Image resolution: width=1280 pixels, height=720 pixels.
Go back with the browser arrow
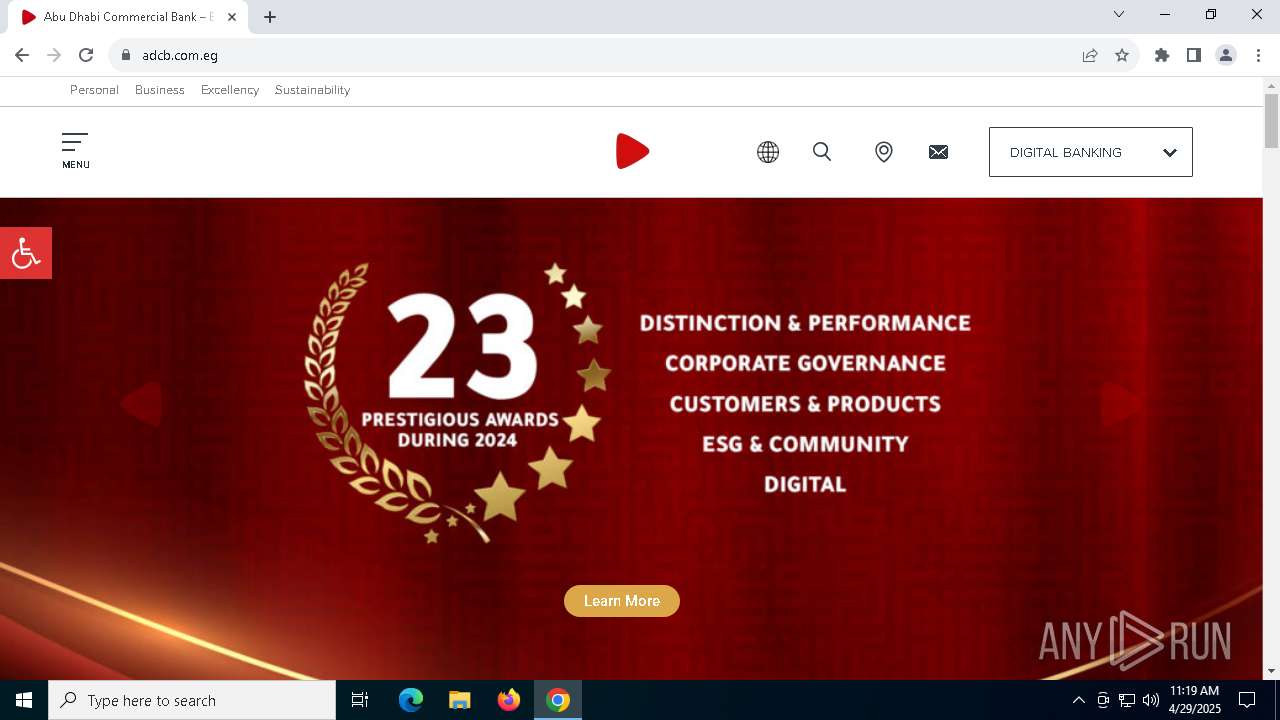tap(22, 55)
